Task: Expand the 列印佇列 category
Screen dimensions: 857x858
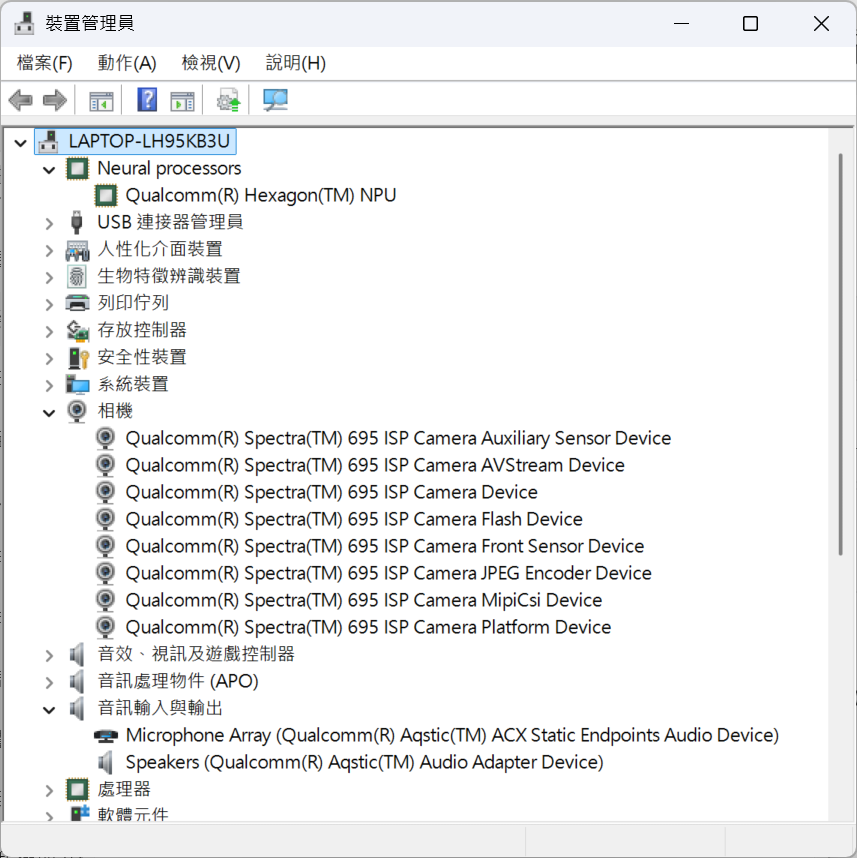Action: pyautogui.click(x=49, y=304)
